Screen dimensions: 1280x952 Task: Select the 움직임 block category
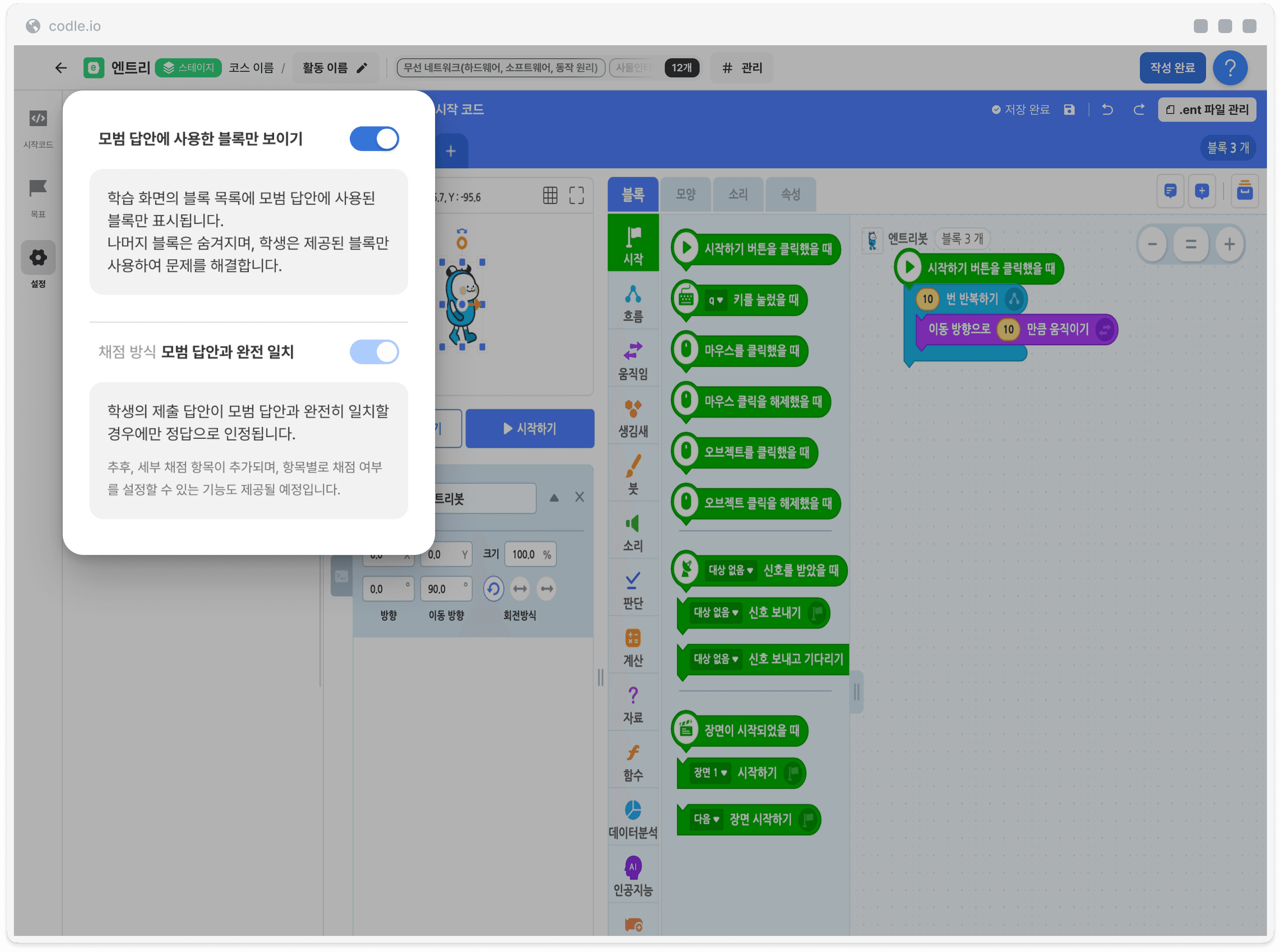[633, 360]
